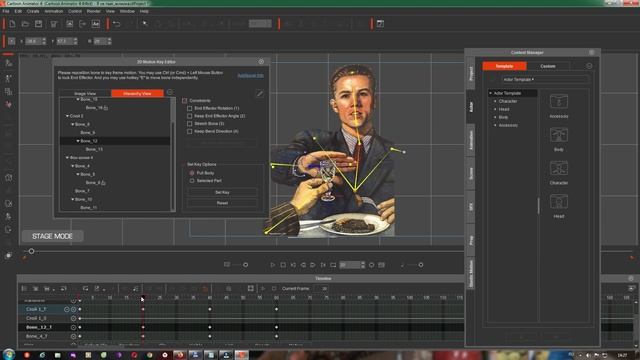The image size is (640, 360).
Task: Click the Accessory template thumbnail
Action: pyautogui.click(x=559, y=101)
